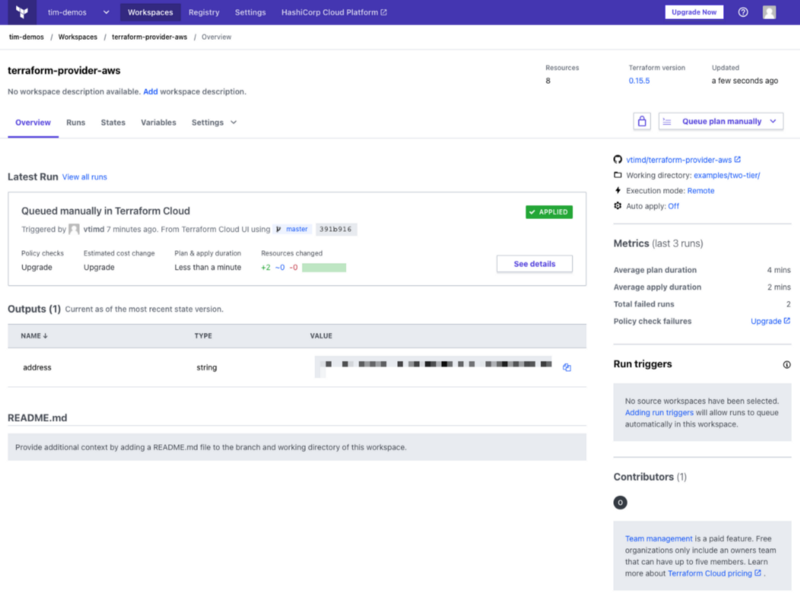Screen dimensions: 800x599
Task: Click Estimated cost change Upgrade text
Action: pyautogui.click(x=99, y=267)
